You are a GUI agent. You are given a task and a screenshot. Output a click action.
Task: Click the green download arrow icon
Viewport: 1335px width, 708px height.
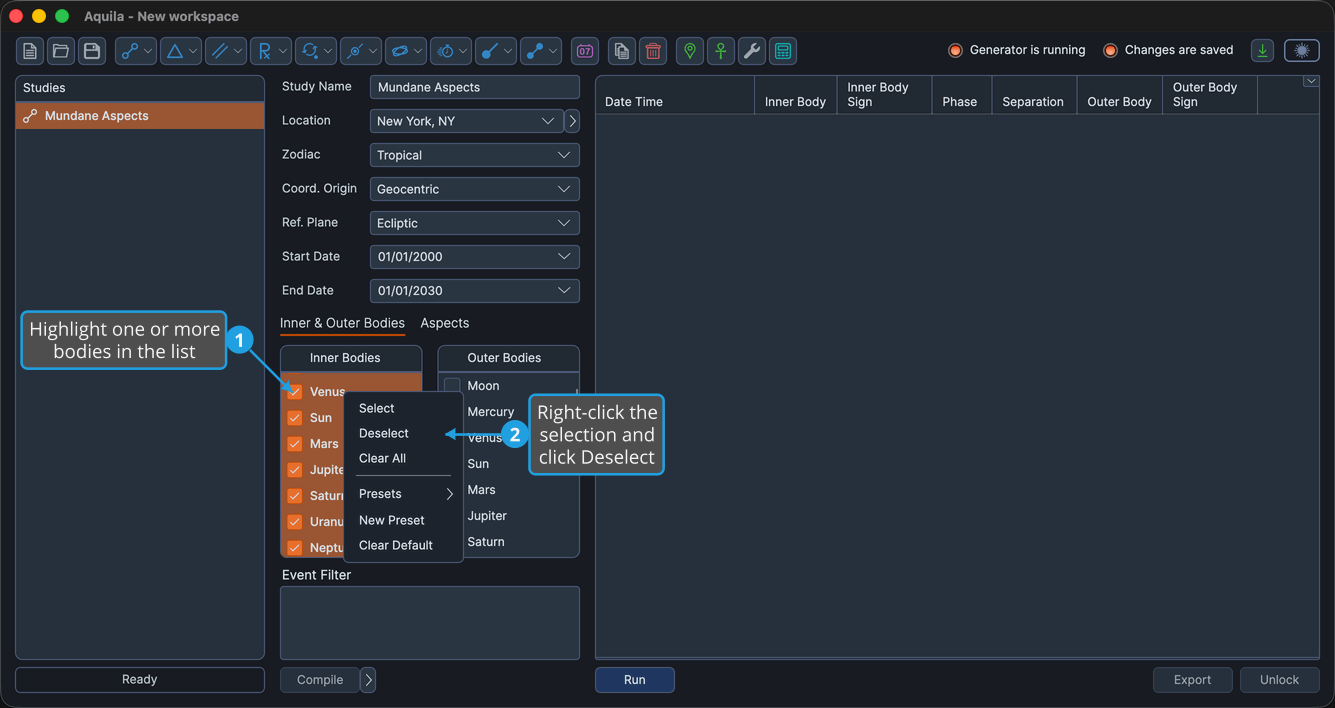[x=1263, y=51]
